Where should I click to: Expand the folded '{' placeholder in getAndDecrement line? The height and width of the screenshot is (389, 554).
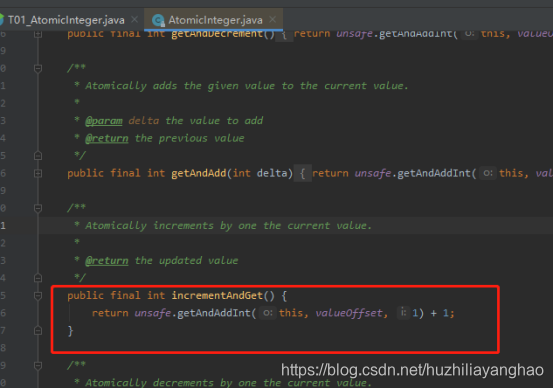point(284,35)
